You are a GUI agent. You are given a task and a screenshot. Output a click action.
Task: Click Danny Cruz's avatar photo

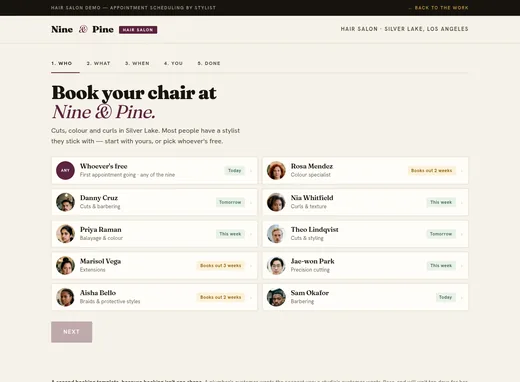pos(65,202)
